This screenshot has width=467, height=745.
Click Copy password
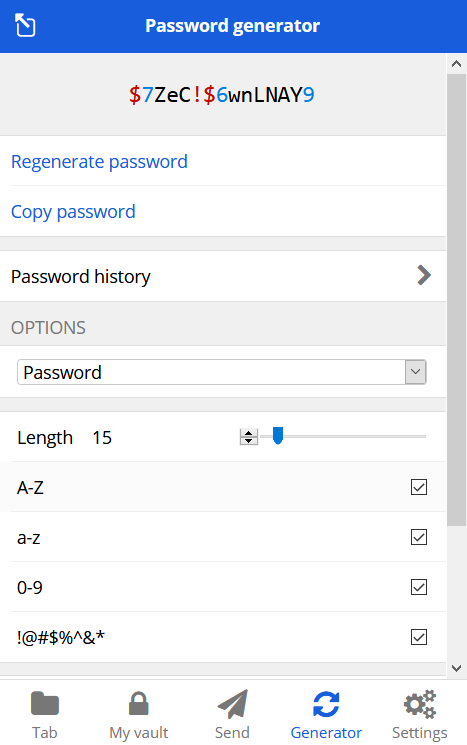(x=73, y=212)
